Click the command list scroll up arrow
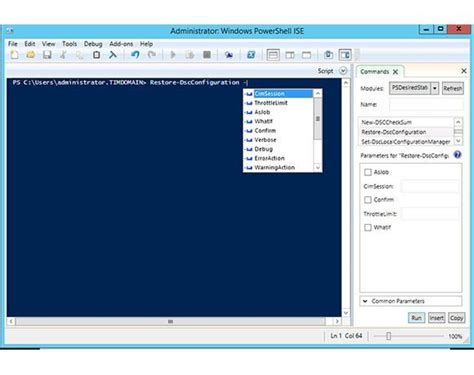 point(458,122)
